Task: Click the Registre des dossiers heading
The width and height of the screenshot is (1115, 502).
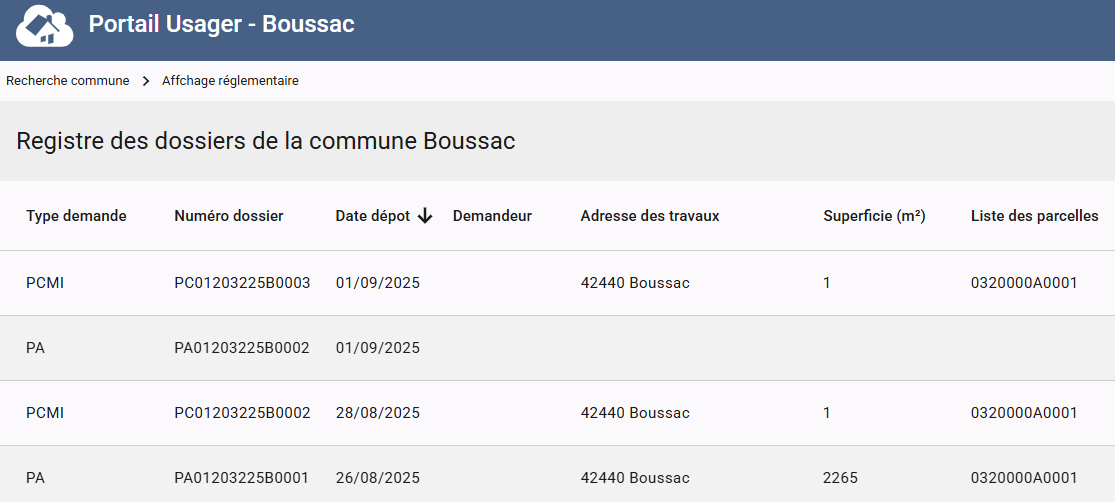Action: (x=266, y=141)
